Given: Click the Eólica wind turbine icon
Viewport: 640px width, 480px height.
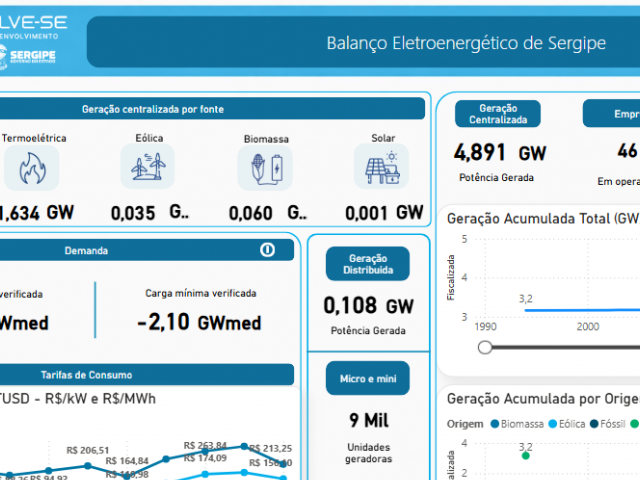Looking at the screenshot, I should (147, 167).
